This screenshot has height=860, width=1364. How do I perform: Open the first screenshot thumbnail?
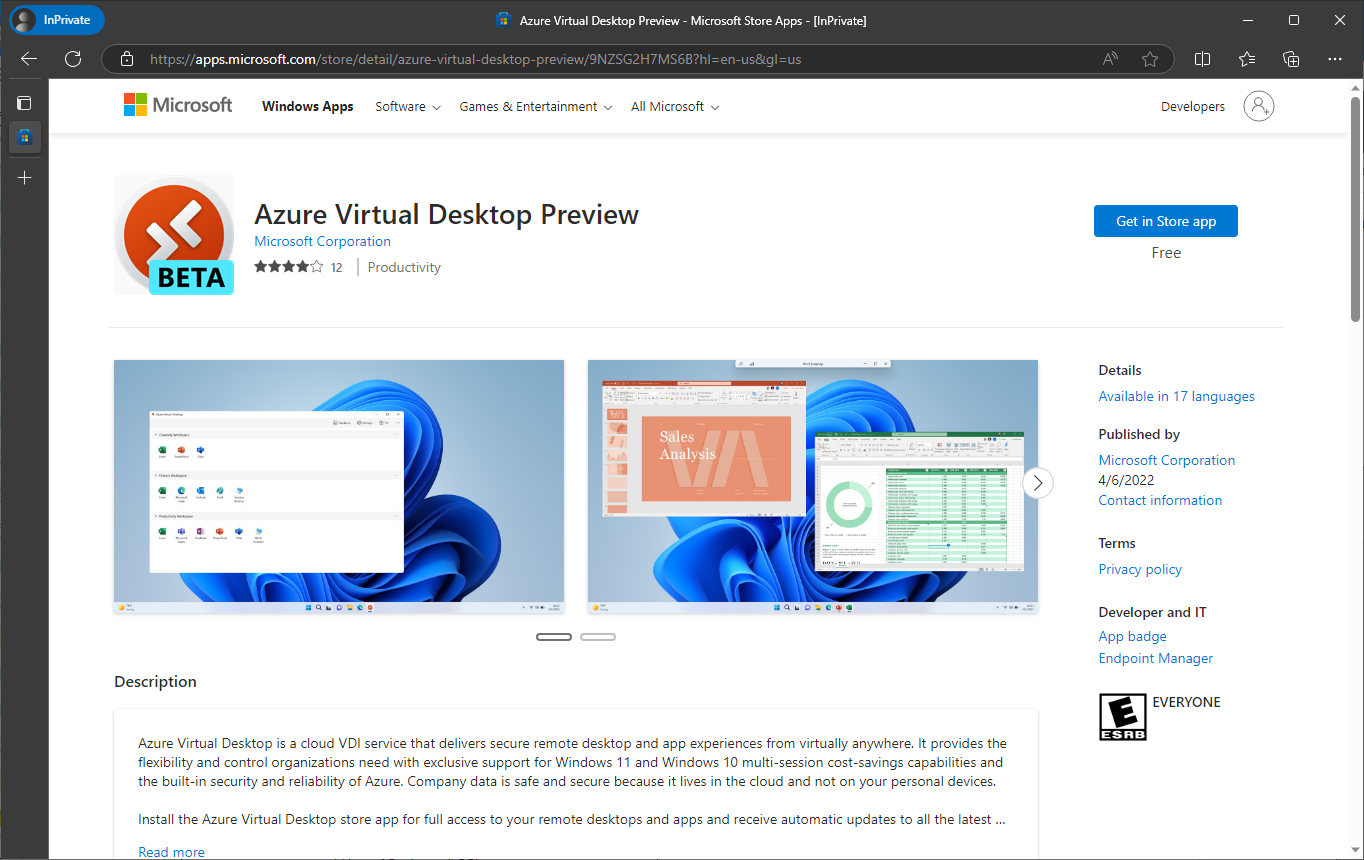coord(339,487)
